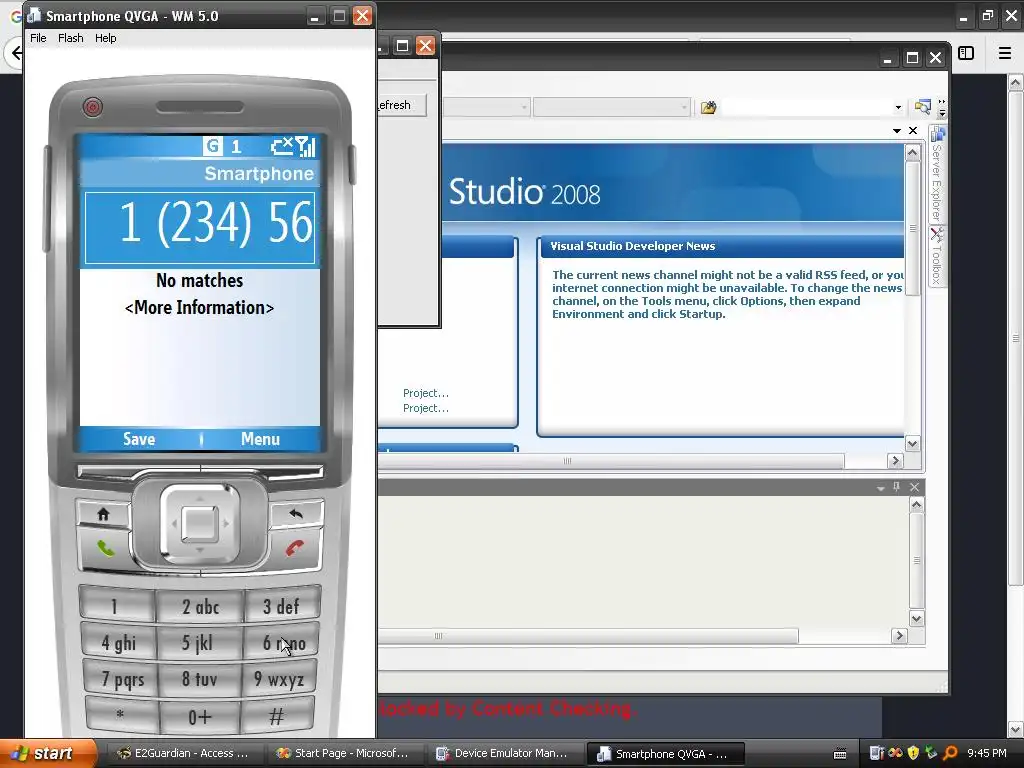Screen dimensions: 1024x768
Task: Click the center d-pad select button
Action: click(200, 523)
